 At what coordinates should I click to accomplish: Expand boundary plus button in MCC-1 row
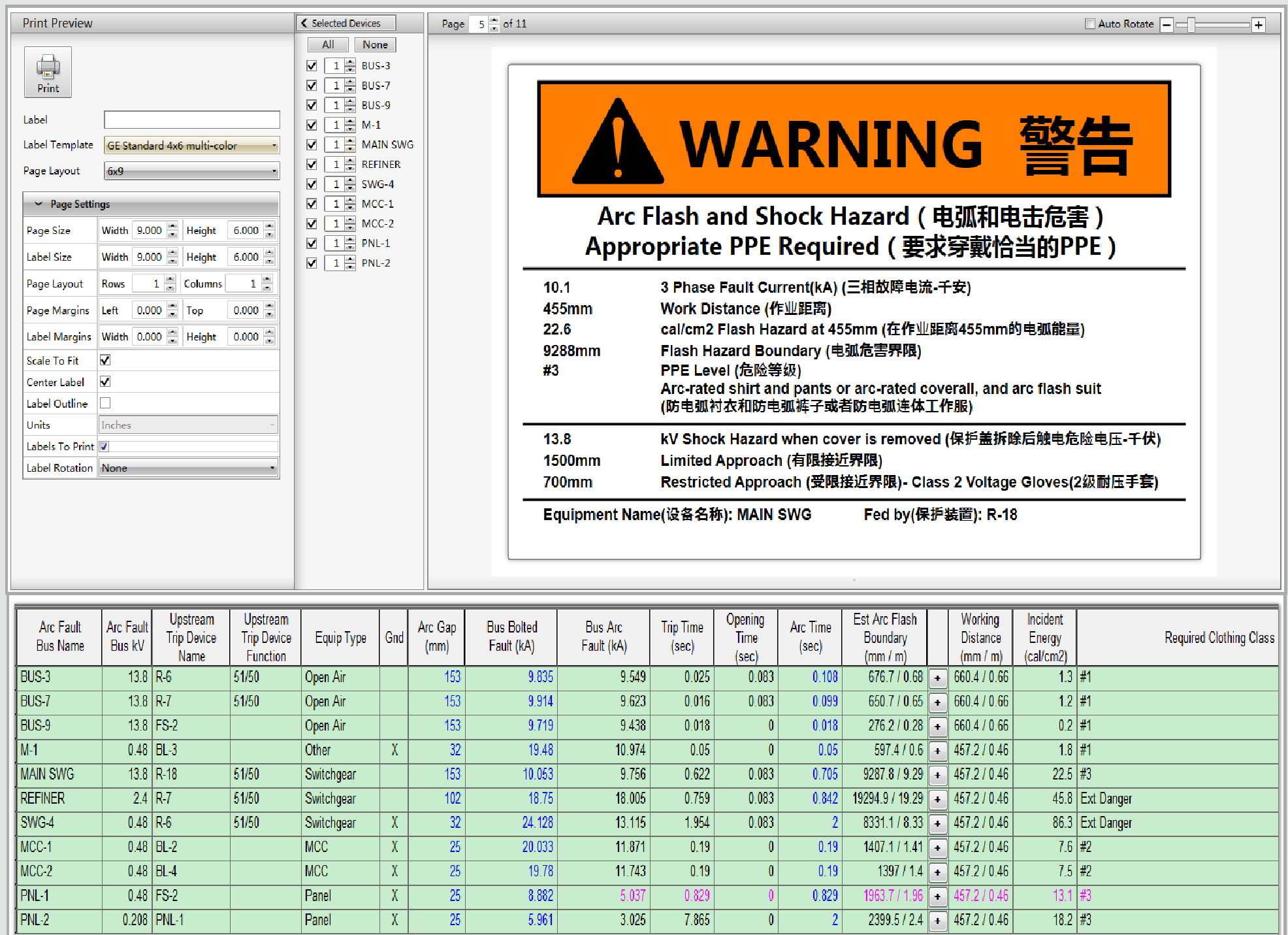coord(937,847)
